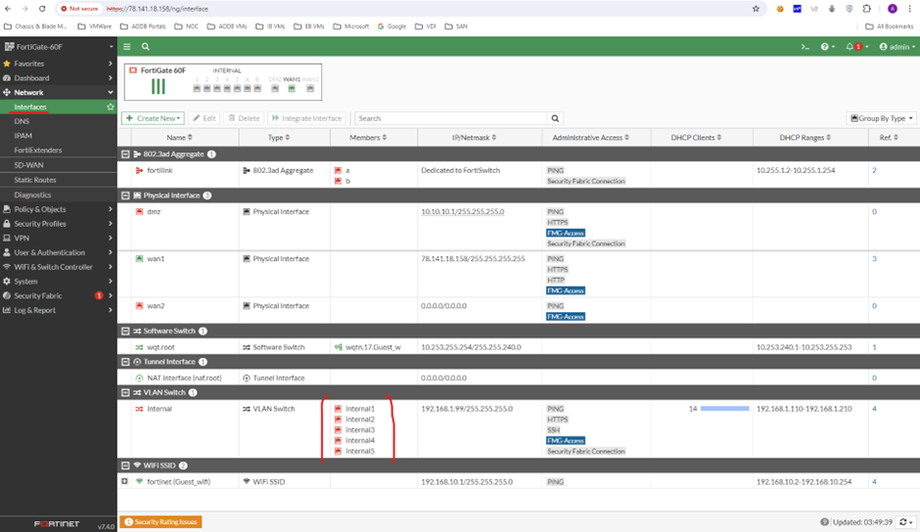
Task: Open the browser extensions puzzle icon
Action: pyautogui.click(x=867, y=9)
